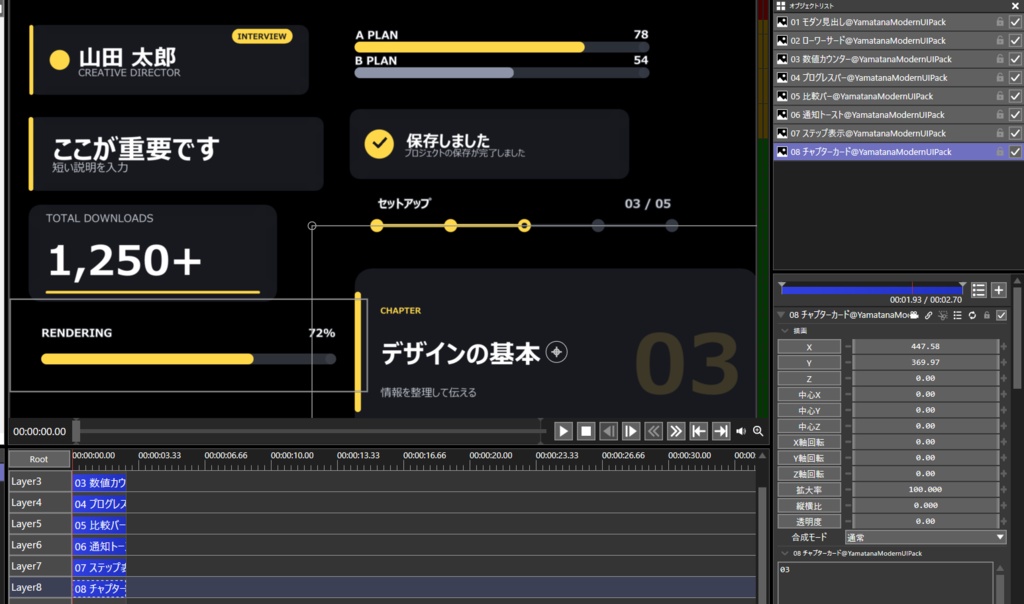Click the plus button to add an effect
Viewport: 1024px width, 604px height.
tap(999, 290)
